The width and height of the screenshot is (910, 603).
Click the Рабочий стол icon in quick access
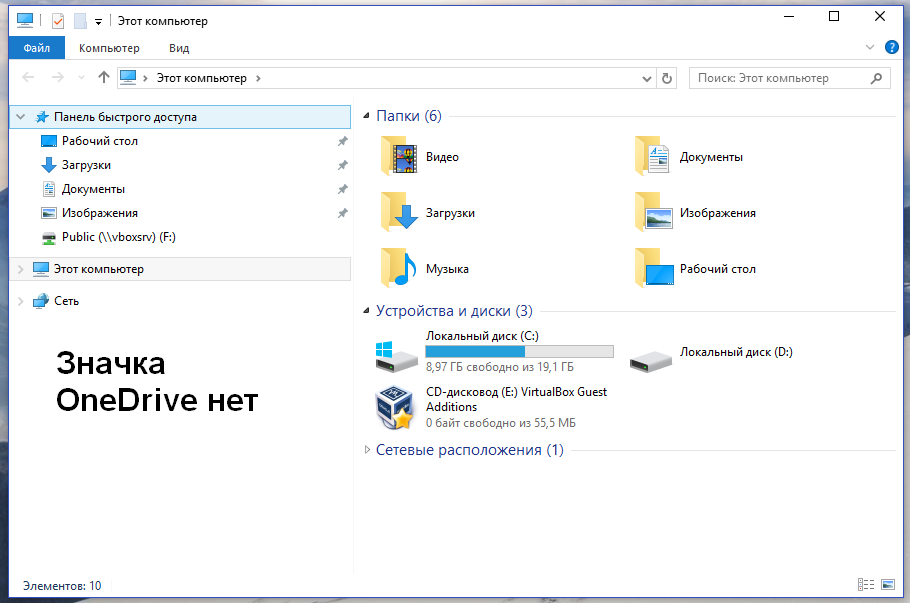click(49, 141)
